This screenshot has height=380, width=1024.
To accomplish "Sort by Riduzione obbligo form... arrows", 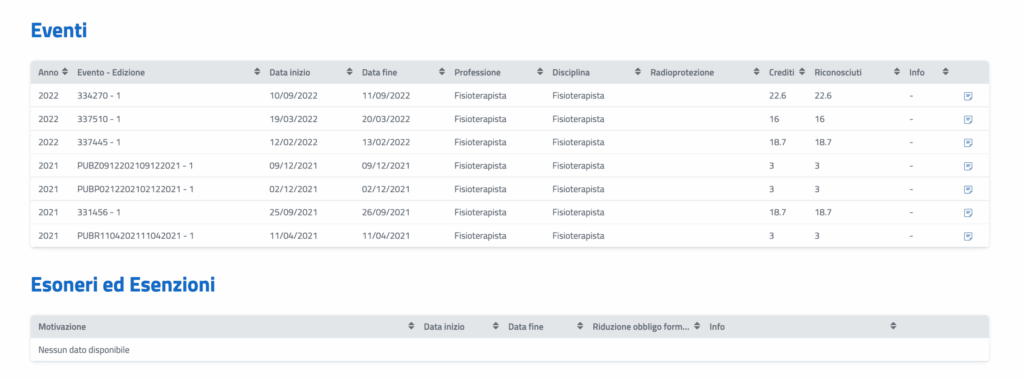I will click(697, 326).
